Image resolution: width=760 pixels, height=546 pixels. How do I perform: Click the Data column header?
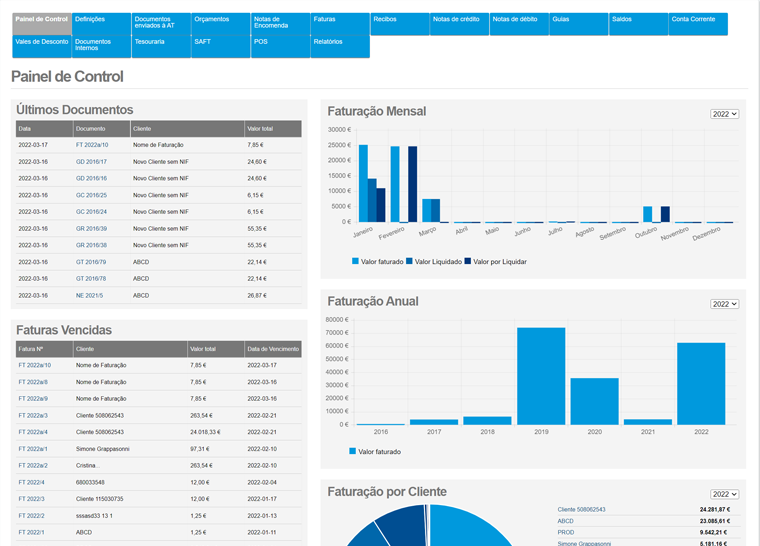click(x=44, y=129)
